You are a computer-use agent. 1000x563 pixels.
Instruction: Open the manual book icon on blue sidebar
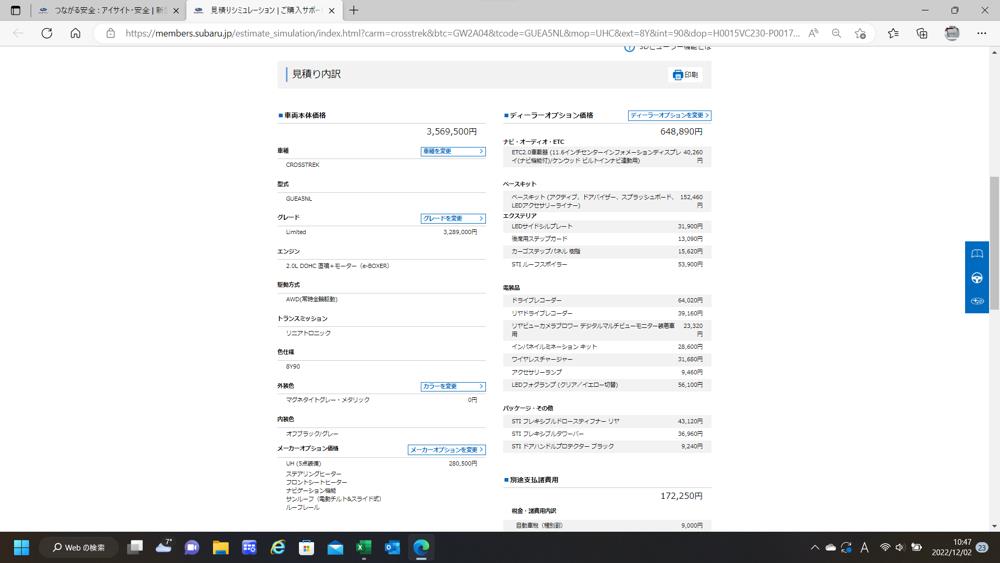pyautogui.click(x=976, y=253)
